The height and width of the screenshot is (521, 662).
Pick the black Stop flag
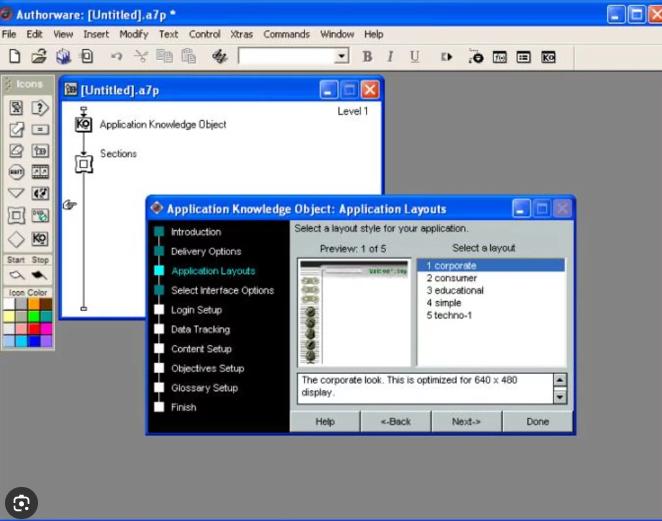click(39, 275)
